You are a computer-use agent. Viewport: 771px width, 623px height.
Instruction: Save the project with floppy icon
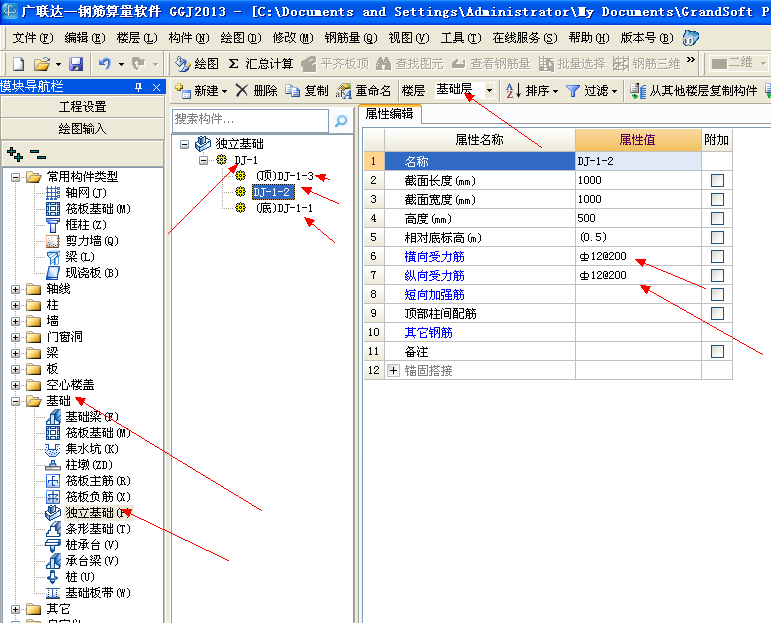[x=76, y=64]
